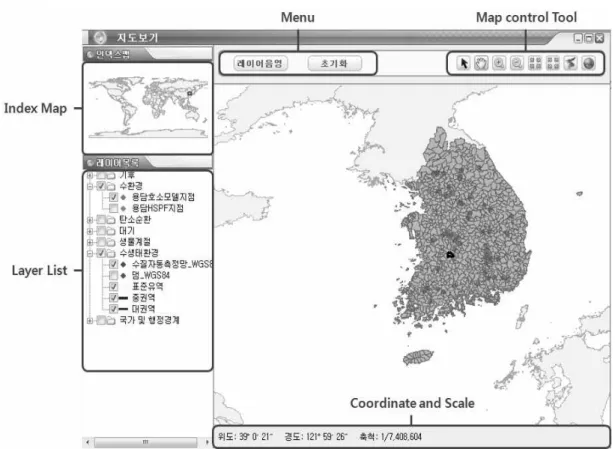Viewport: 615px width, 449px height.
Task: Click the 지도보기 title bar globe icon
Action: click(x=100, y=38)
